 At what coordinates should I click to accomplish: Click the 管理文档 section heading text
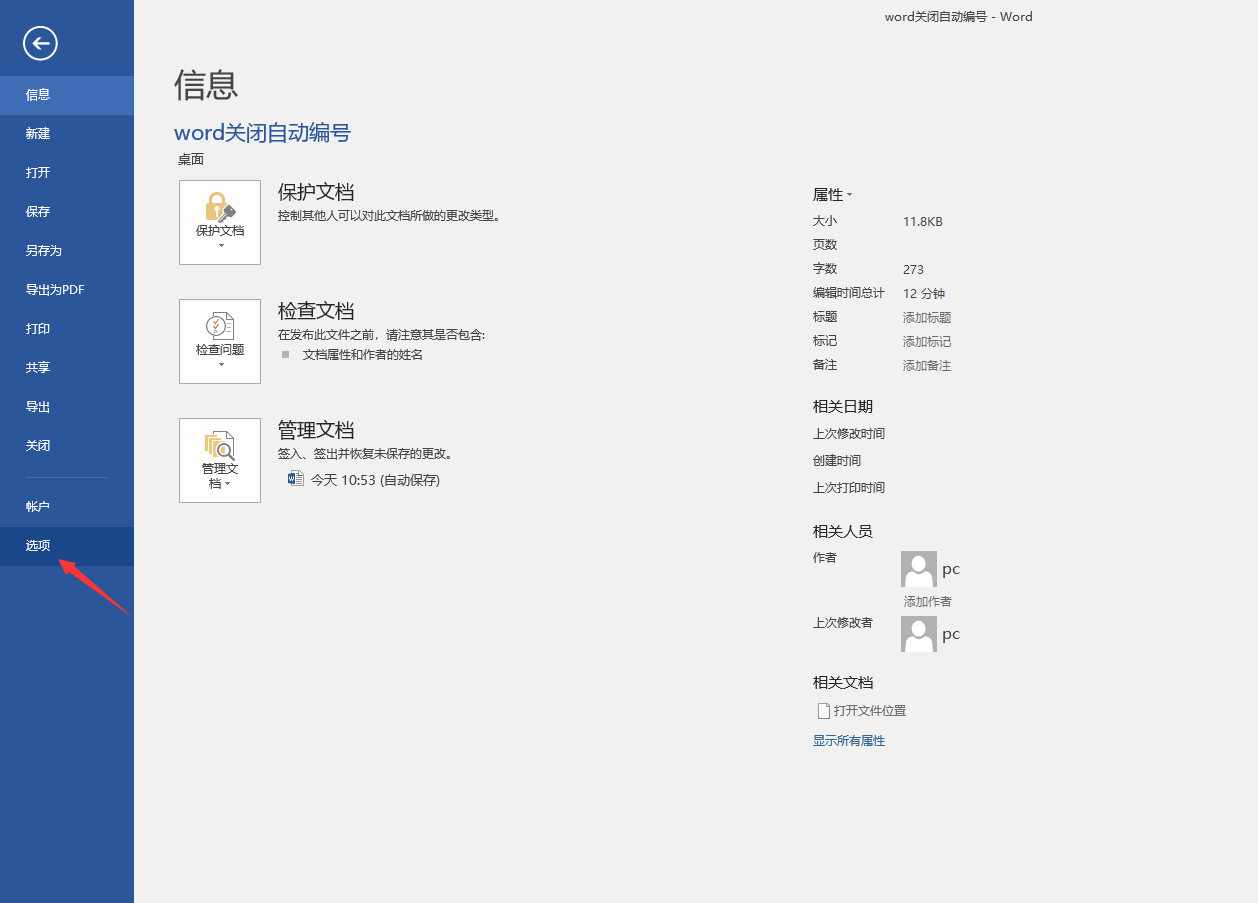[x=316, y=430]
